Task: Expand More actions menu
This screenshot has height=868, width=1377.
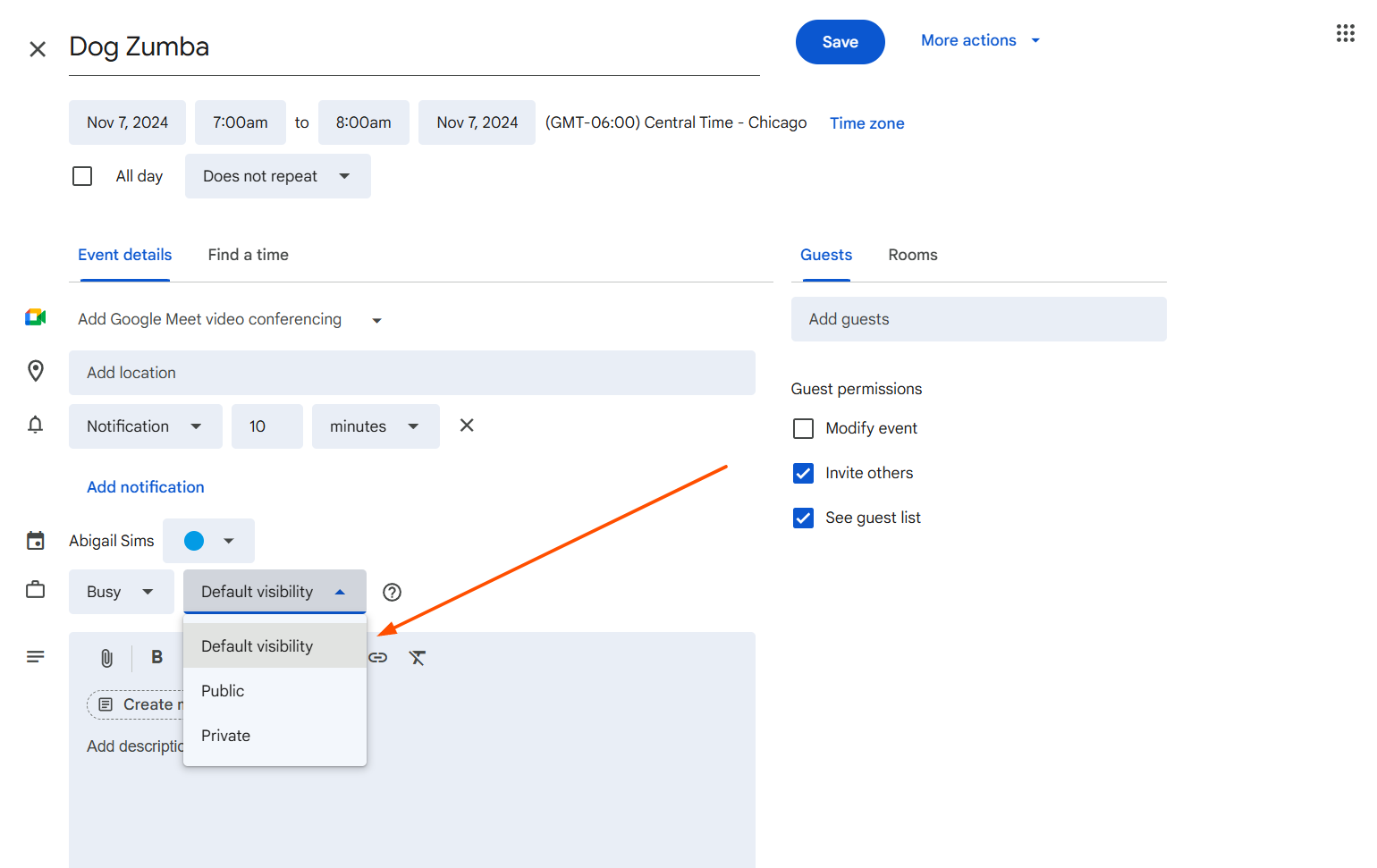Action: pos(981,40)
